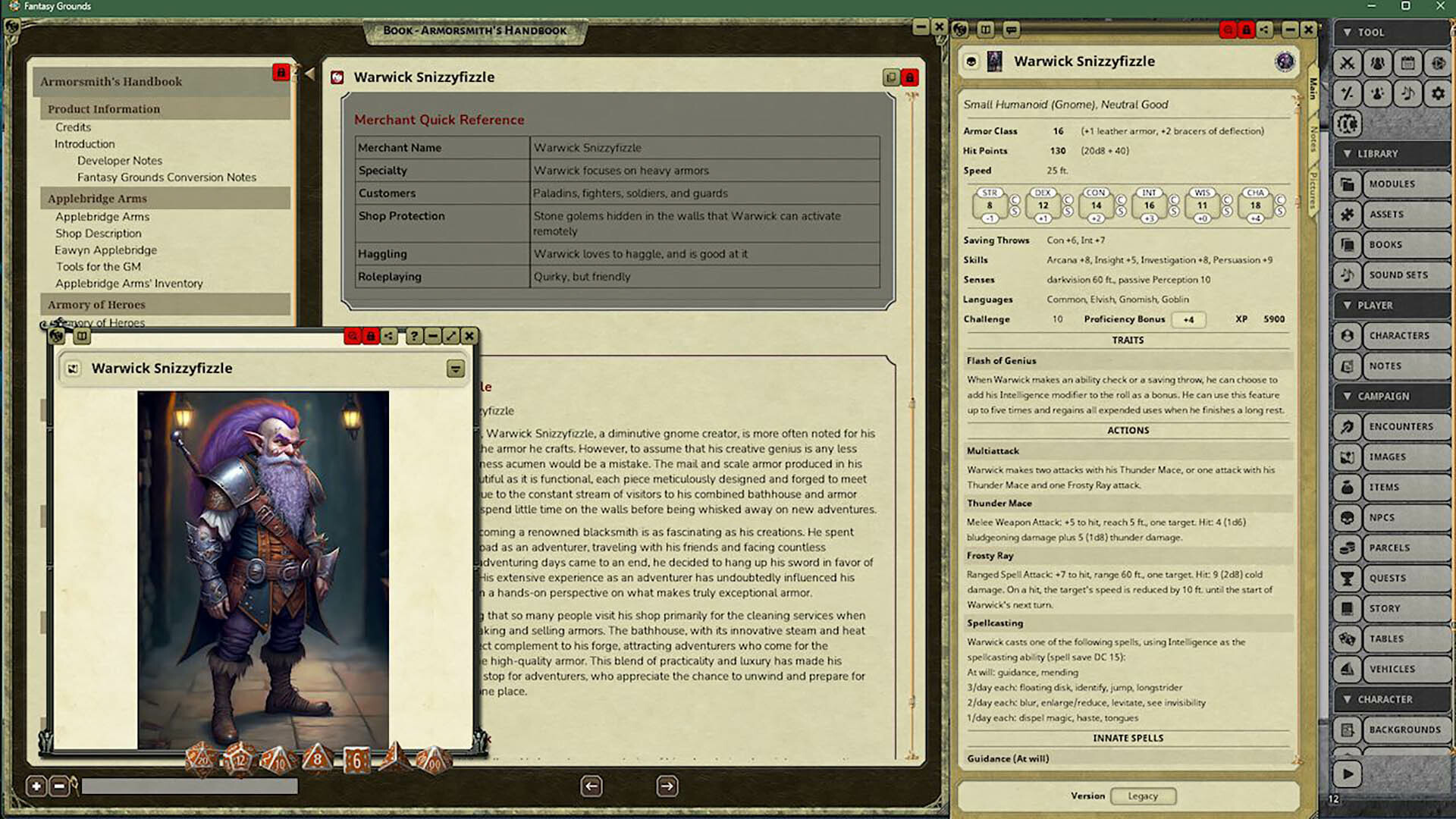Open the Combat Tracker crossed swords icon

click(1348, 64)
